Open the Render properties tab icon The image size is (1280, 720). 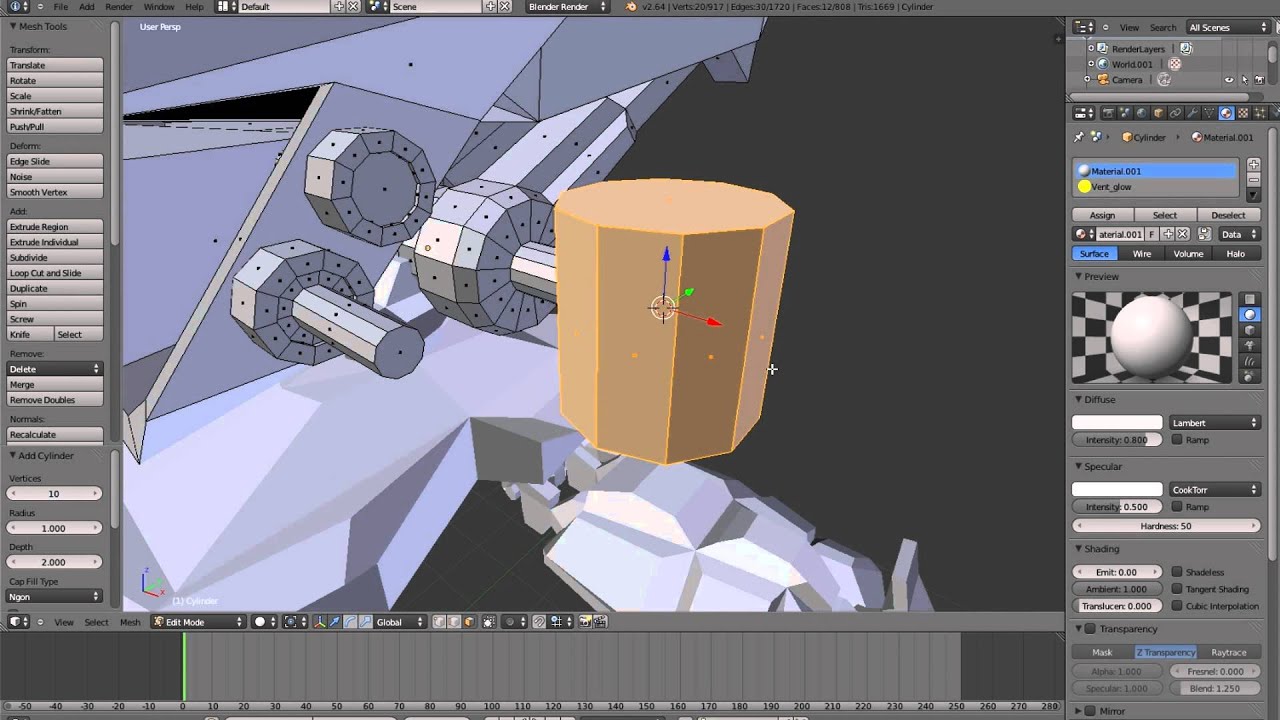pyautogui.click(x=1108, y=113)
